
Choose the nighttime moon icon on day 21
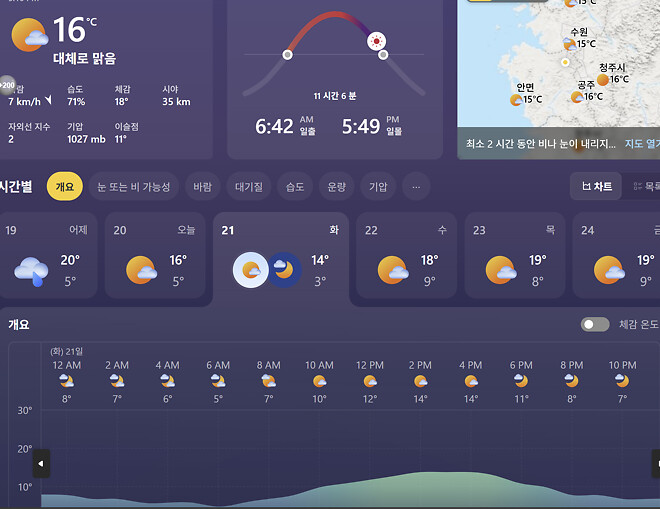click(x=284, y=270)
